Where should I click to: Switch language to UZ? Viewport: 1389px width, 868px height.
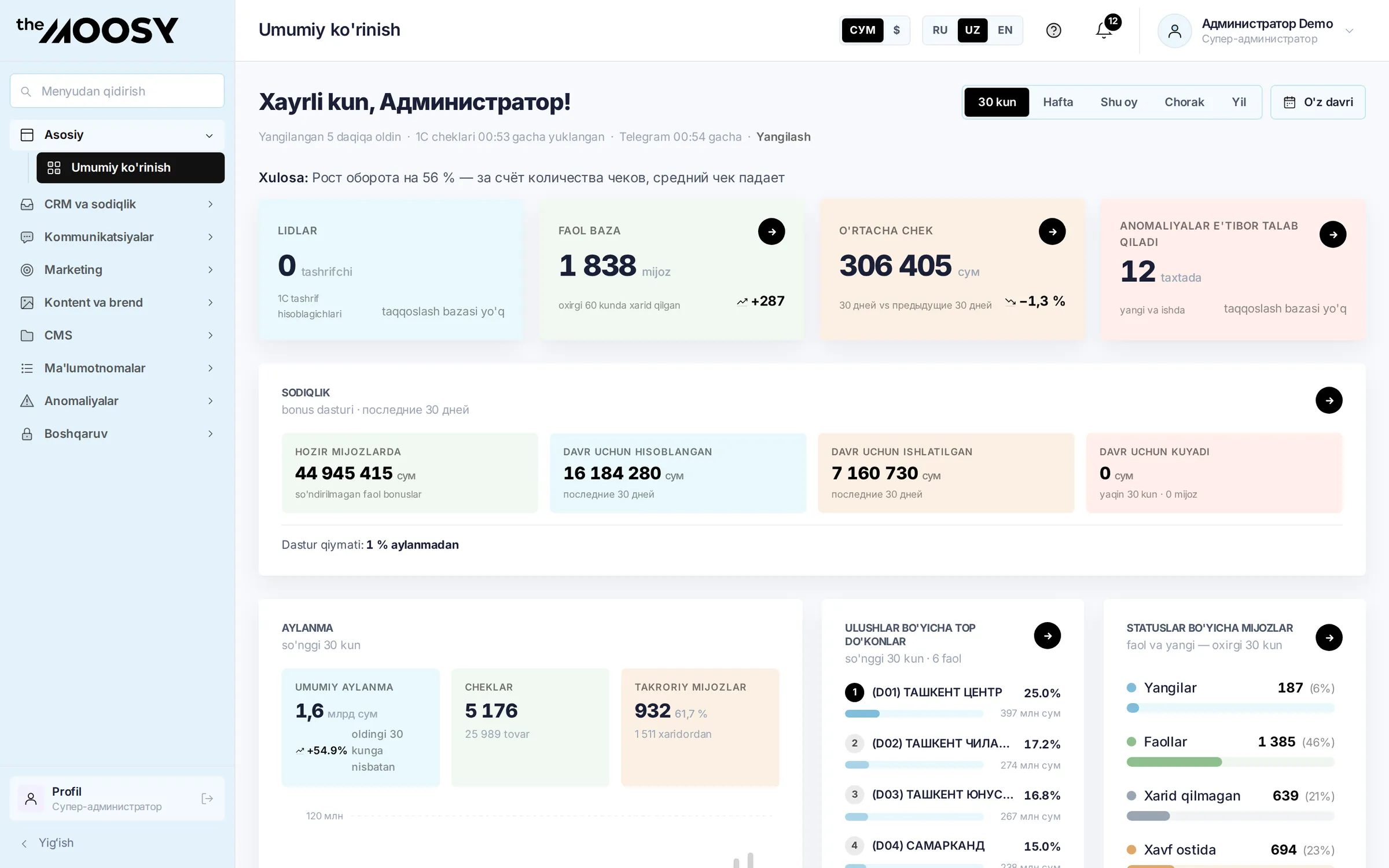point(973,30)
